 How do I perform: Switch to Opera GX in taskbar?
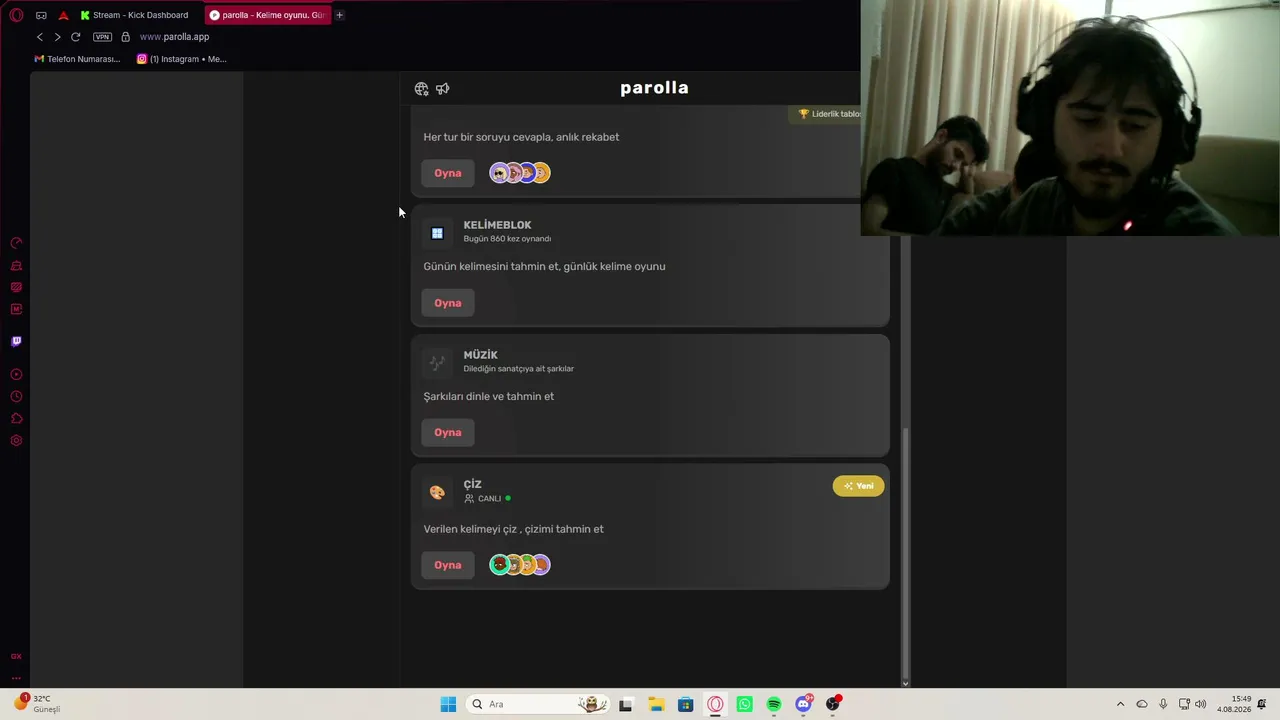pyautogui.click(x=715, y=704)
